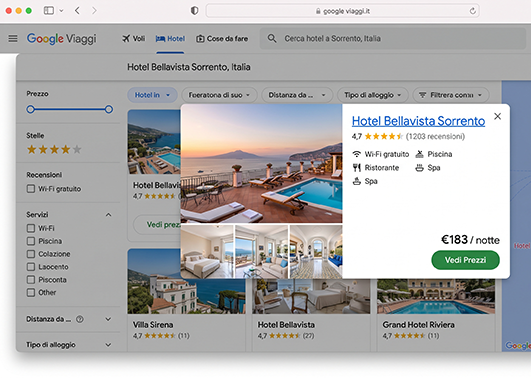Open the Villa Sirena hotel listing
This screenshot has width=531, height=378.
153,325
